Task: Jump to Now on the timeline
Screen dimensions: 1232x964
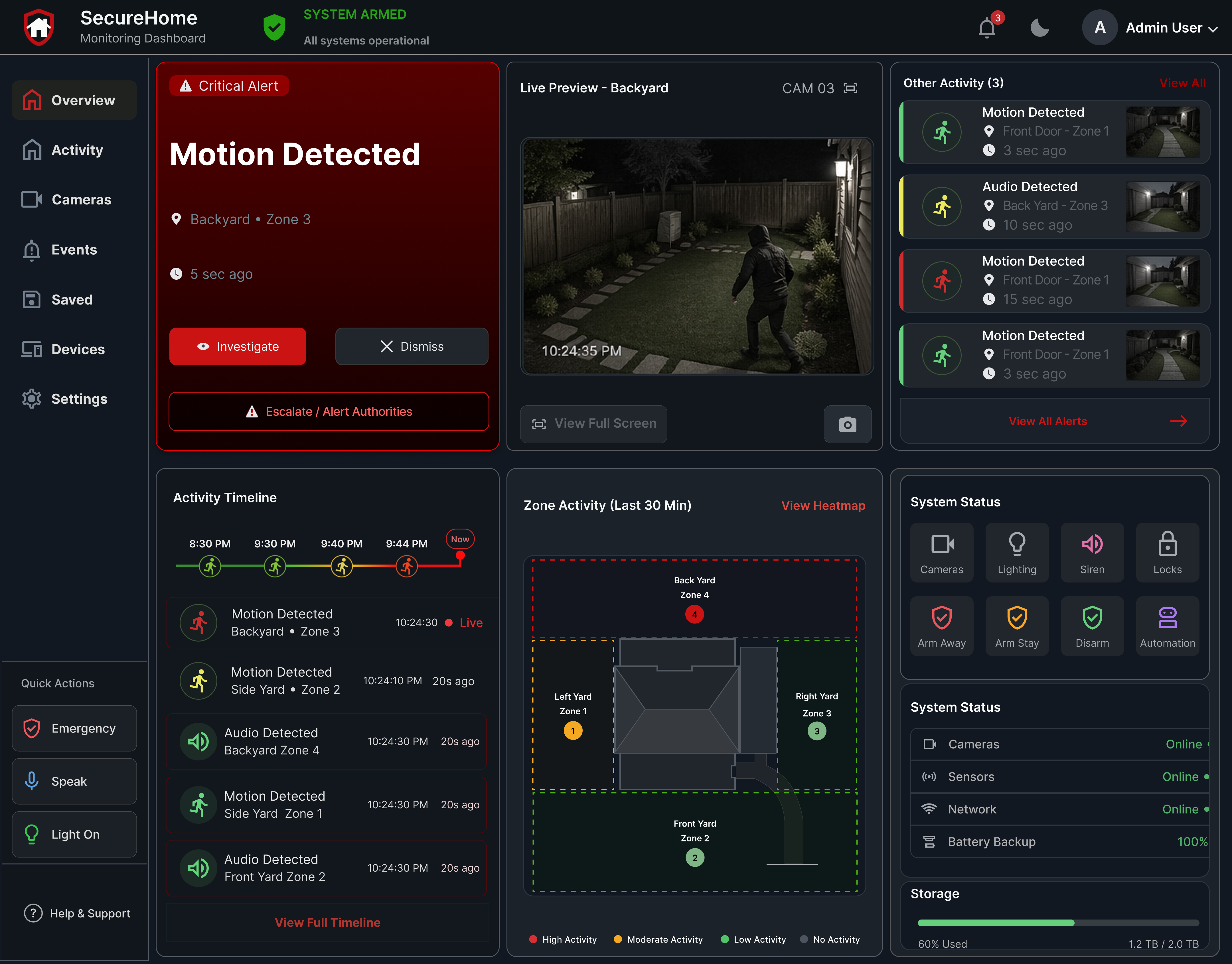Action: click(x=460, y=539)
